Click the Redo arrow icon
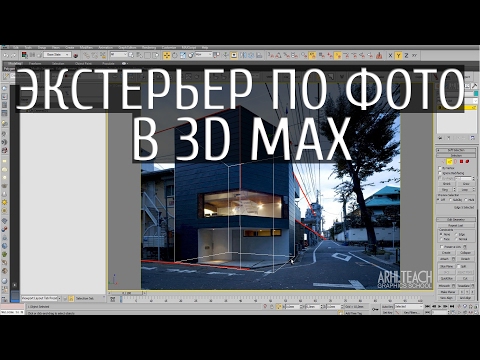 14,55
